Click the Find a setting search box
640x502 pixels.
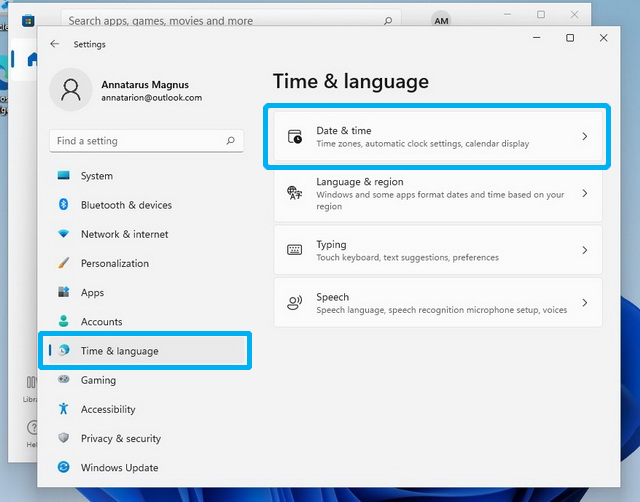(x=147, y=141)
